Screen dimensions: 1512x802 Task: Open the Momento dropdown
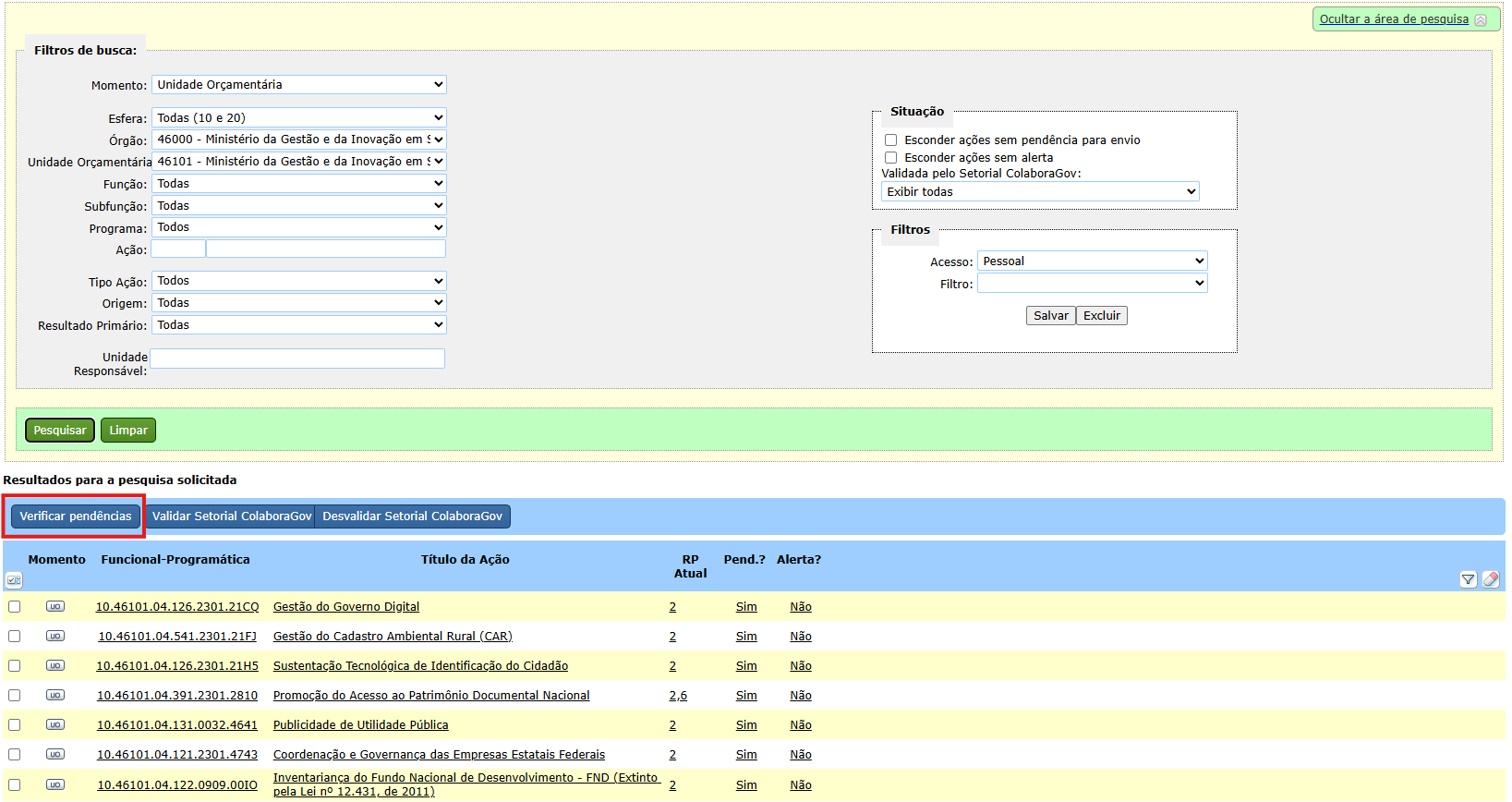click(298, 85)
